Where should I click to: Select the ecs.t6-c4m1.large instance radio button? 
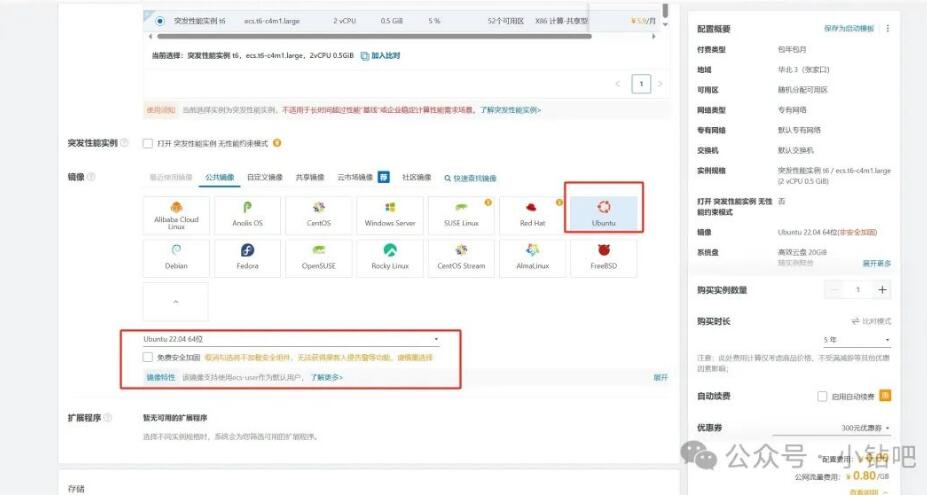click(x=160, y=21)
